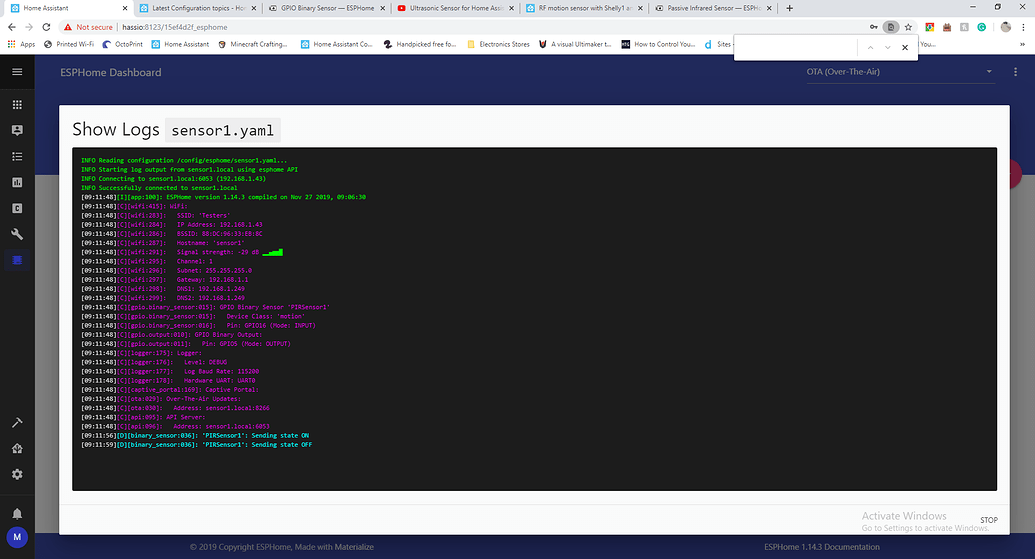Viewport: 1035px width, 559px height.
Task: Switch to Passive Infrared Sensor — ESPHome tab
Action: [713, 8]
